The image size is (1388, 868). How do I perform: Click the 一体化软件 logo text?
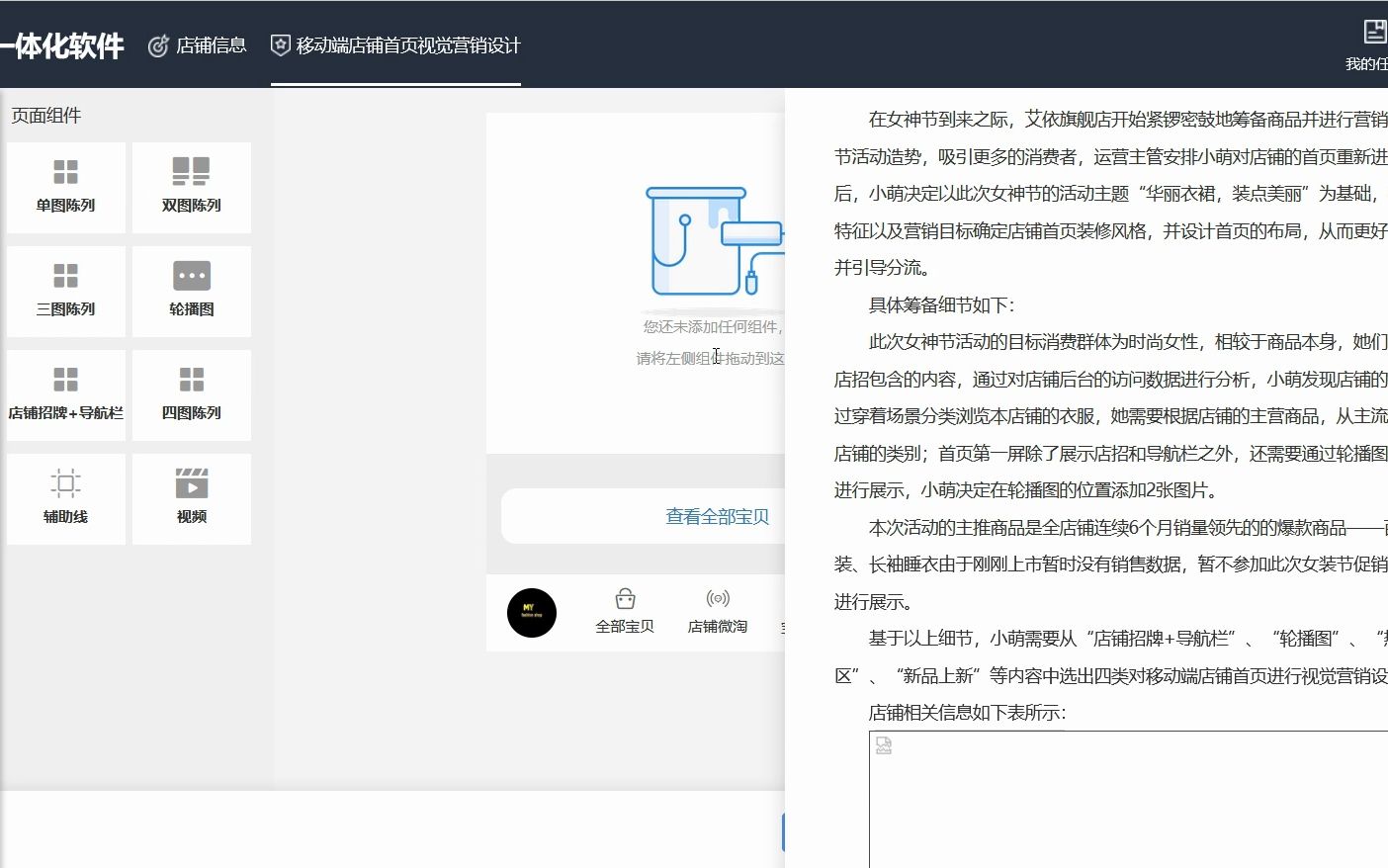point(64,44)
